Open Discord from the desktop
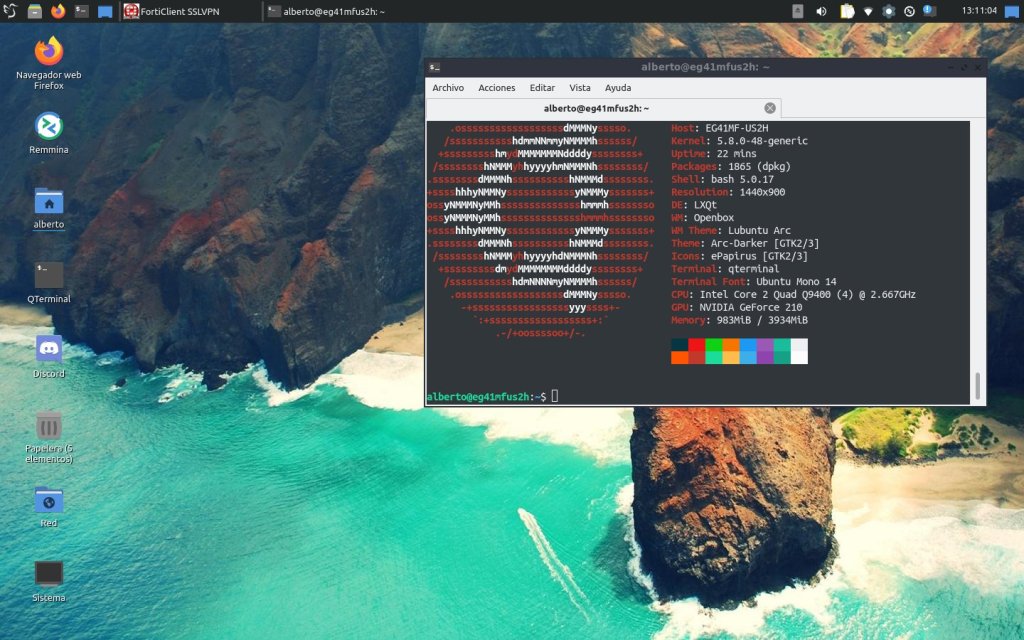 click(x=48, y=349)
